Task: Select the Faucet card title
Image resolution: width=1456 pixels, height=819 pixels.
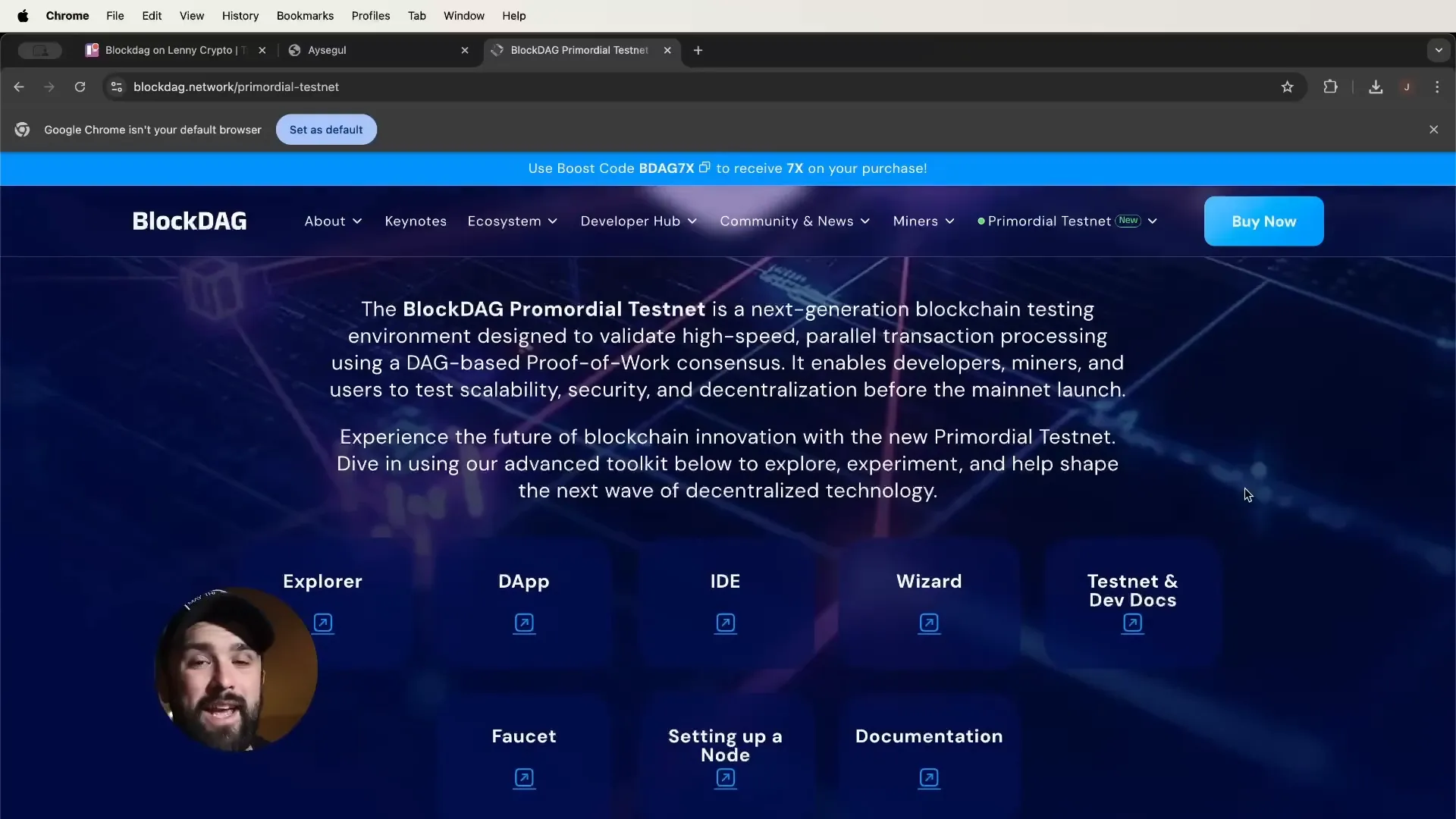Action: 524,736
